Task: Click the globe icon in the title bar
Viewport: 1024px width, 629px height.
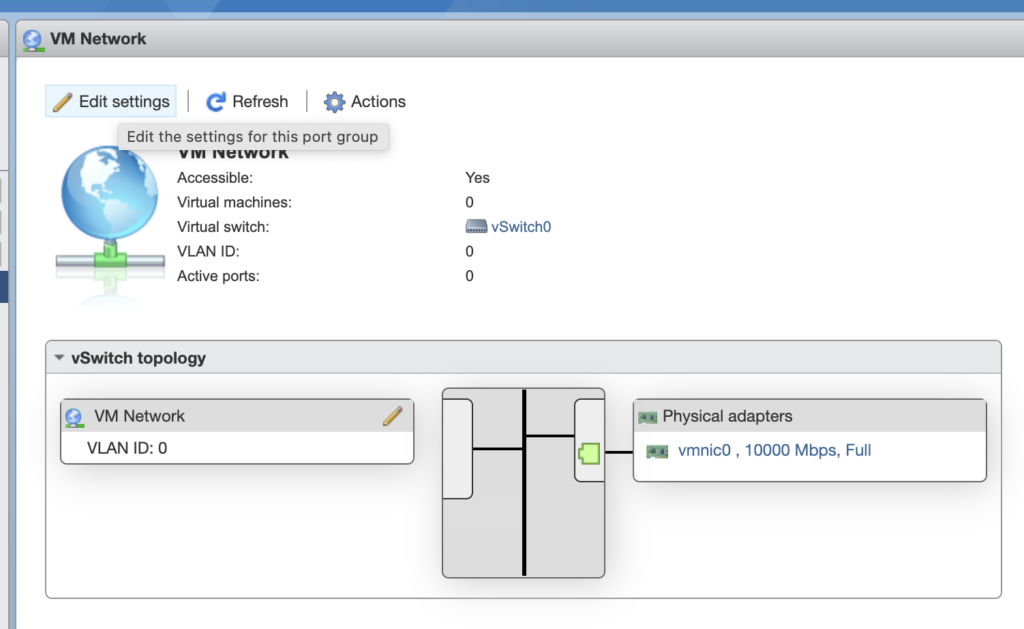Action: click(33, 40)
